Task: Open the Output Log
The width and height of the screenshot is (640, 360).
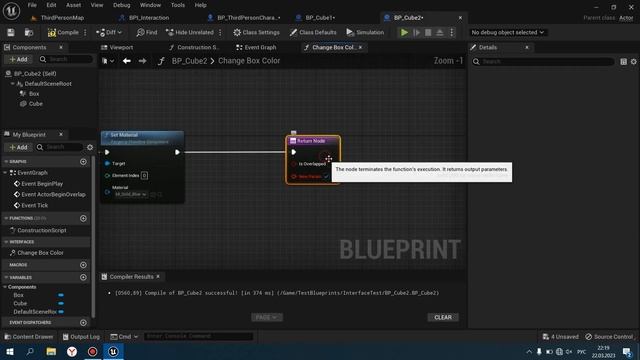Action: [81, 337]
